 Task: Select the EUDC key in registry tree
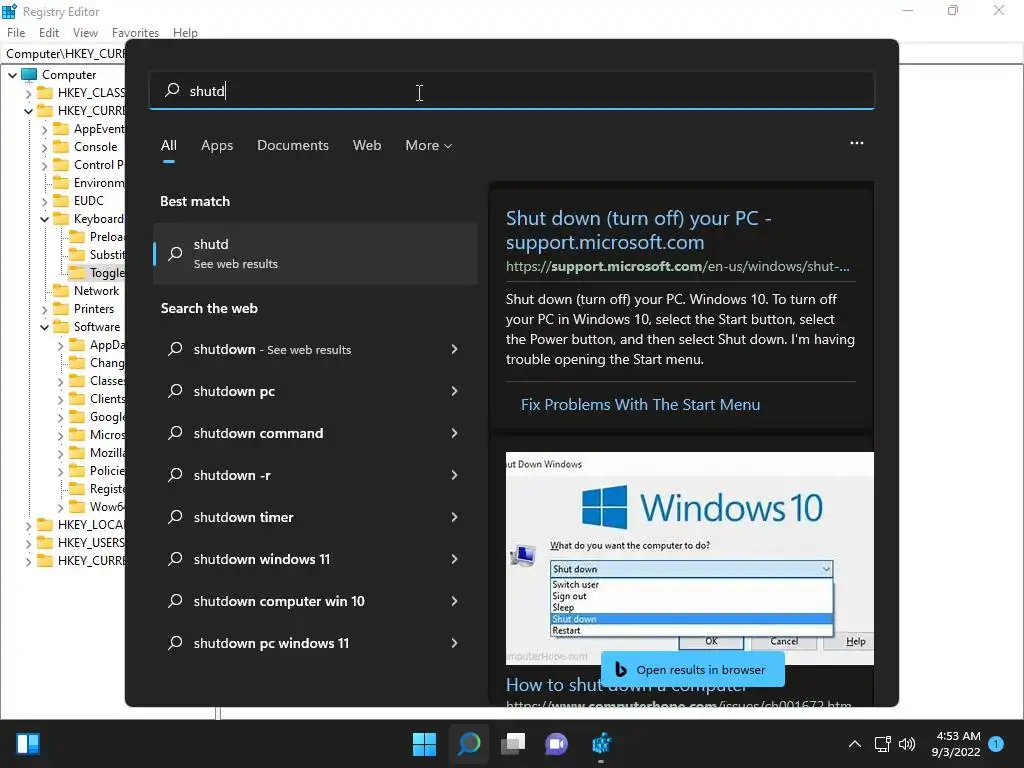pos(88,200)
